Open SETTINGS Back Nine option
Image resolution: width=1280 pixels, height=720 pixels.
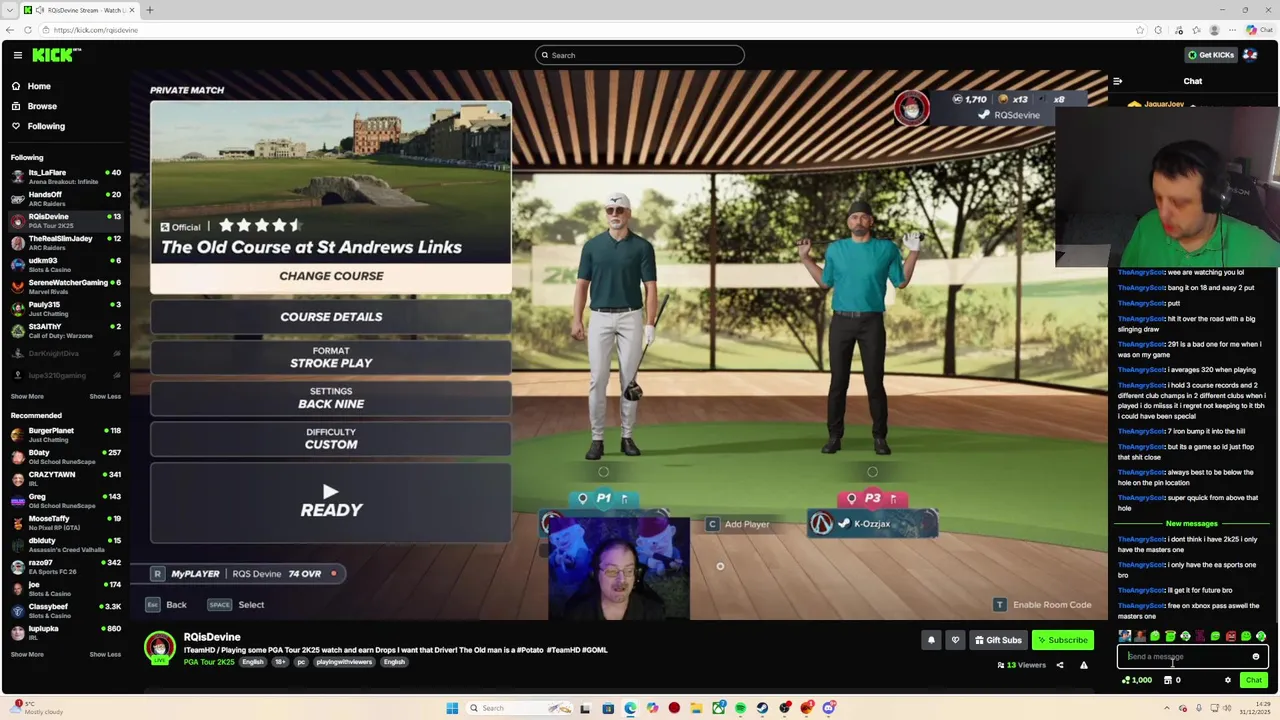[x=331, y=398]
